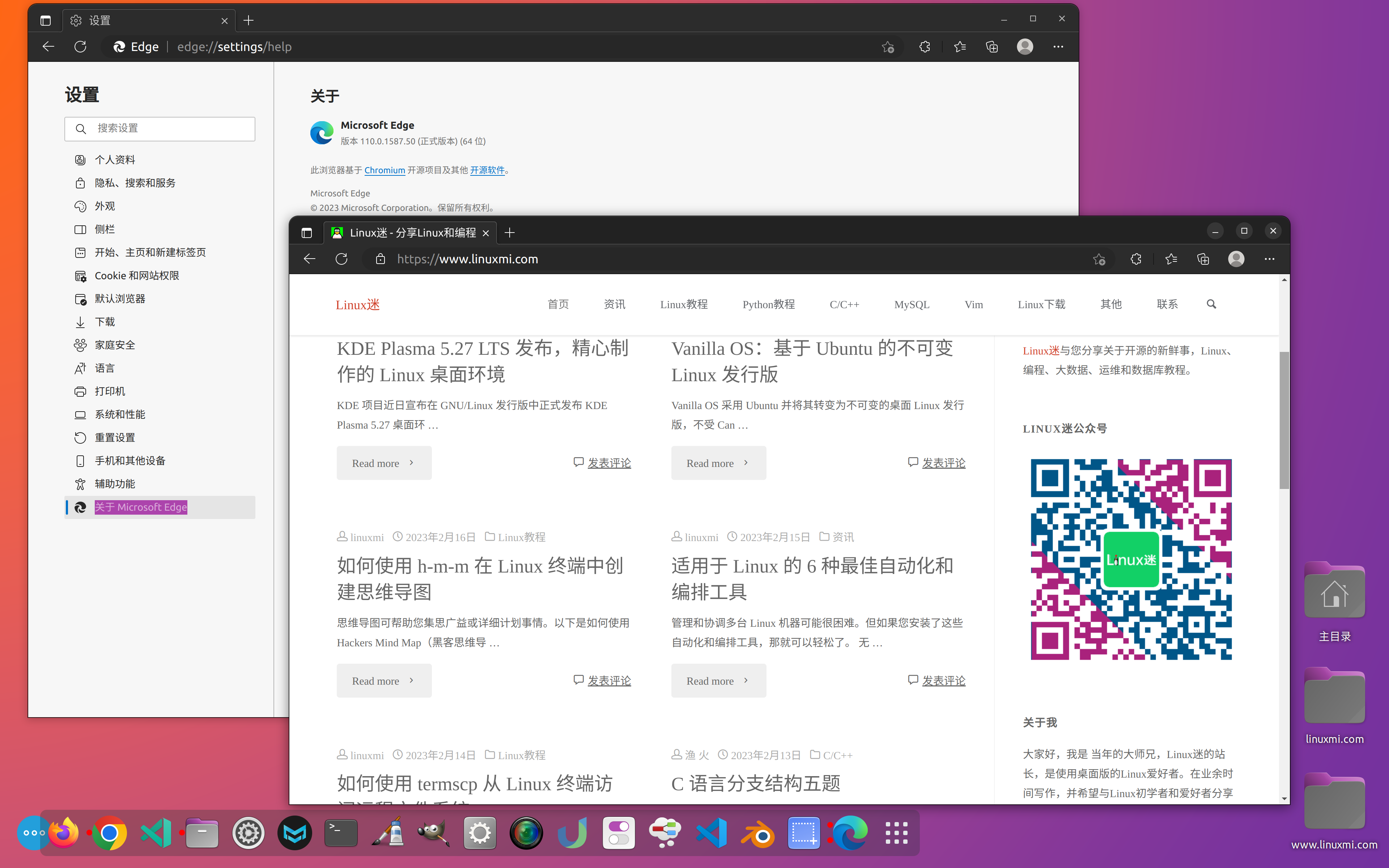The image size is (1389, 868).
Task: Open GIMP from the dock
Action: pos(434,833)
